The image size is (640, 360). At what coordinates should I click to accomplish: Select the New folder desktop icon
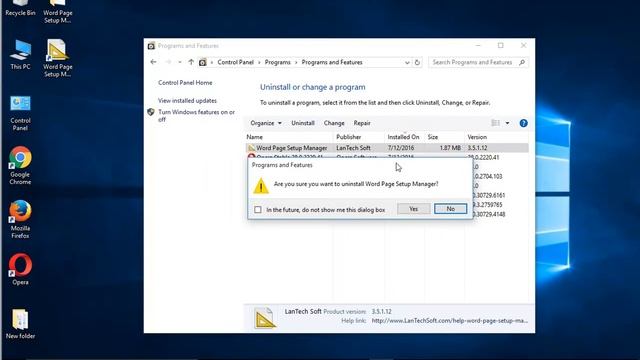click(20, 324)
